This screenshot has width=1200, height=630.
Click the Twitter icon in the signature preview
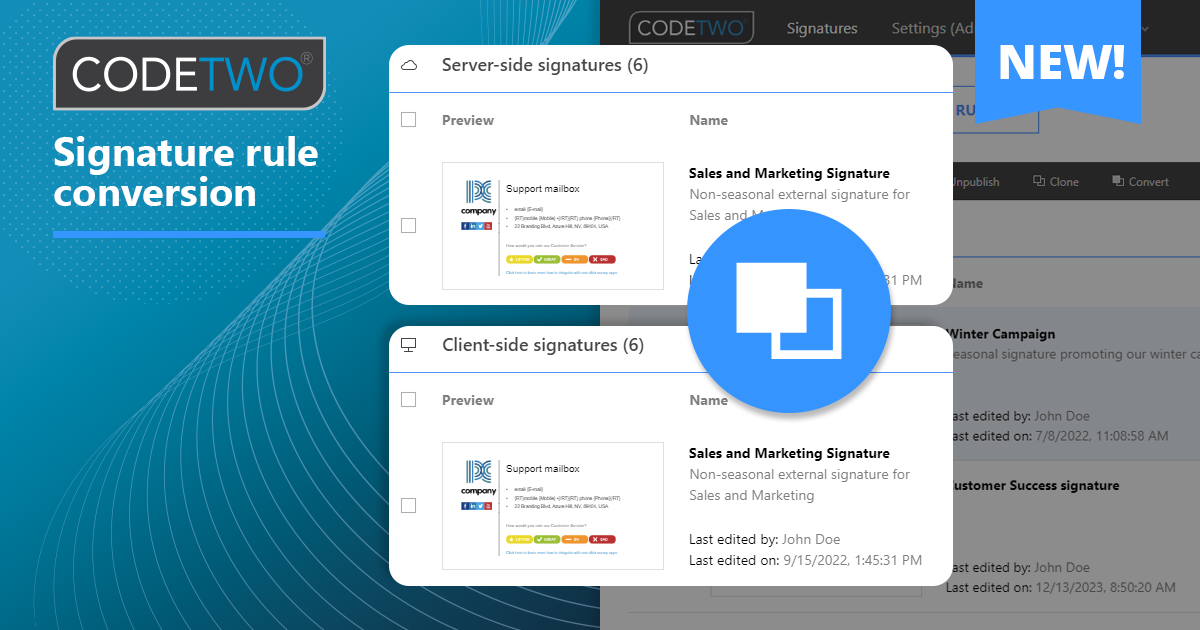pos(480,226)
